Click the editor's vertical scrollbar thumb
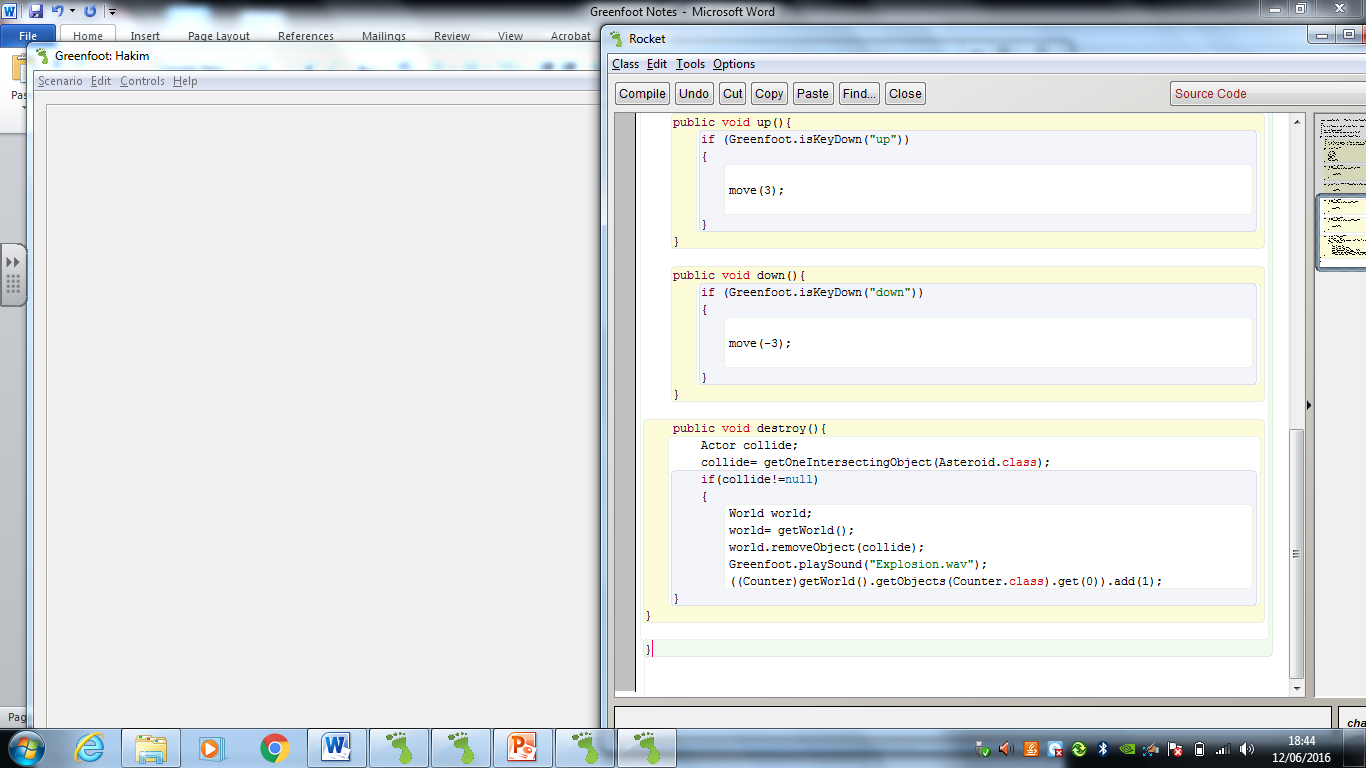The image size is (1366, 768). (1296, 553)
